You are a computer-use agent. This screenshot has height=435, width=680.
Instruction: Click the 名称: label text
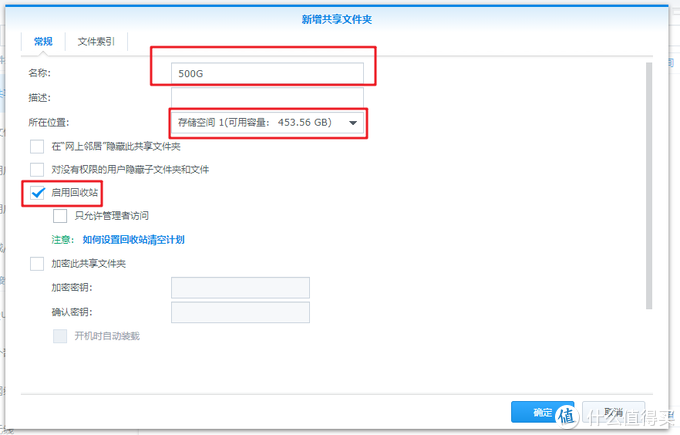(x=39, y=73)
